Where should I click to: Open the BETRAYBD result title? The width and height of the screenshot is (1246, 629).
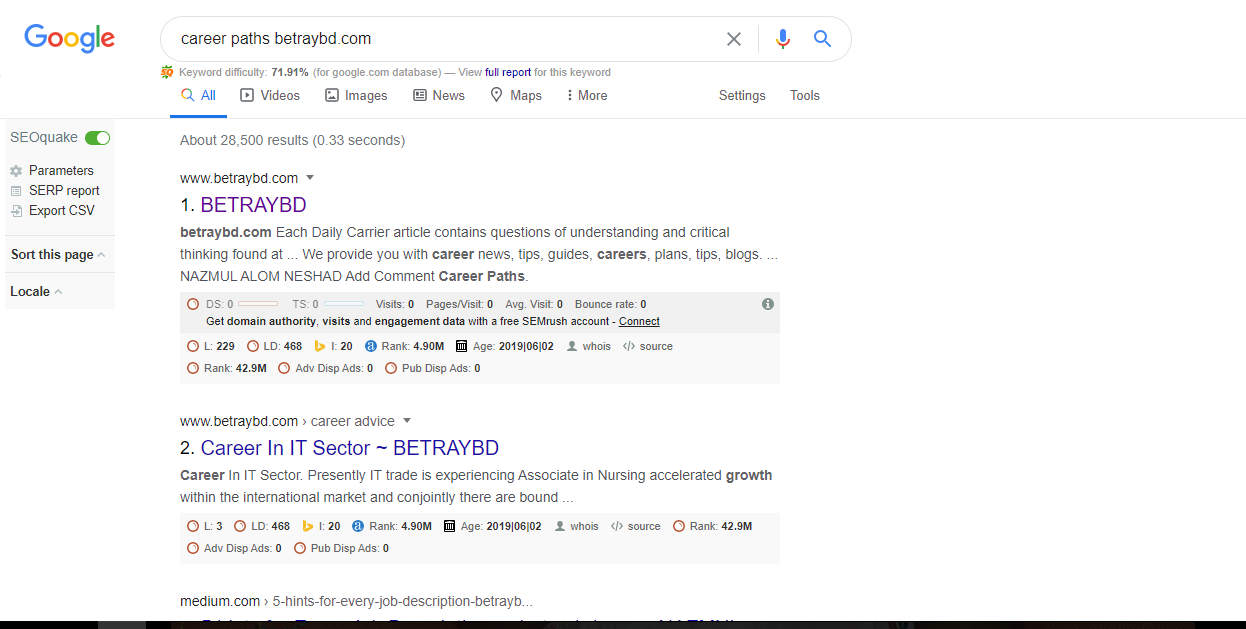coord(253,205)
